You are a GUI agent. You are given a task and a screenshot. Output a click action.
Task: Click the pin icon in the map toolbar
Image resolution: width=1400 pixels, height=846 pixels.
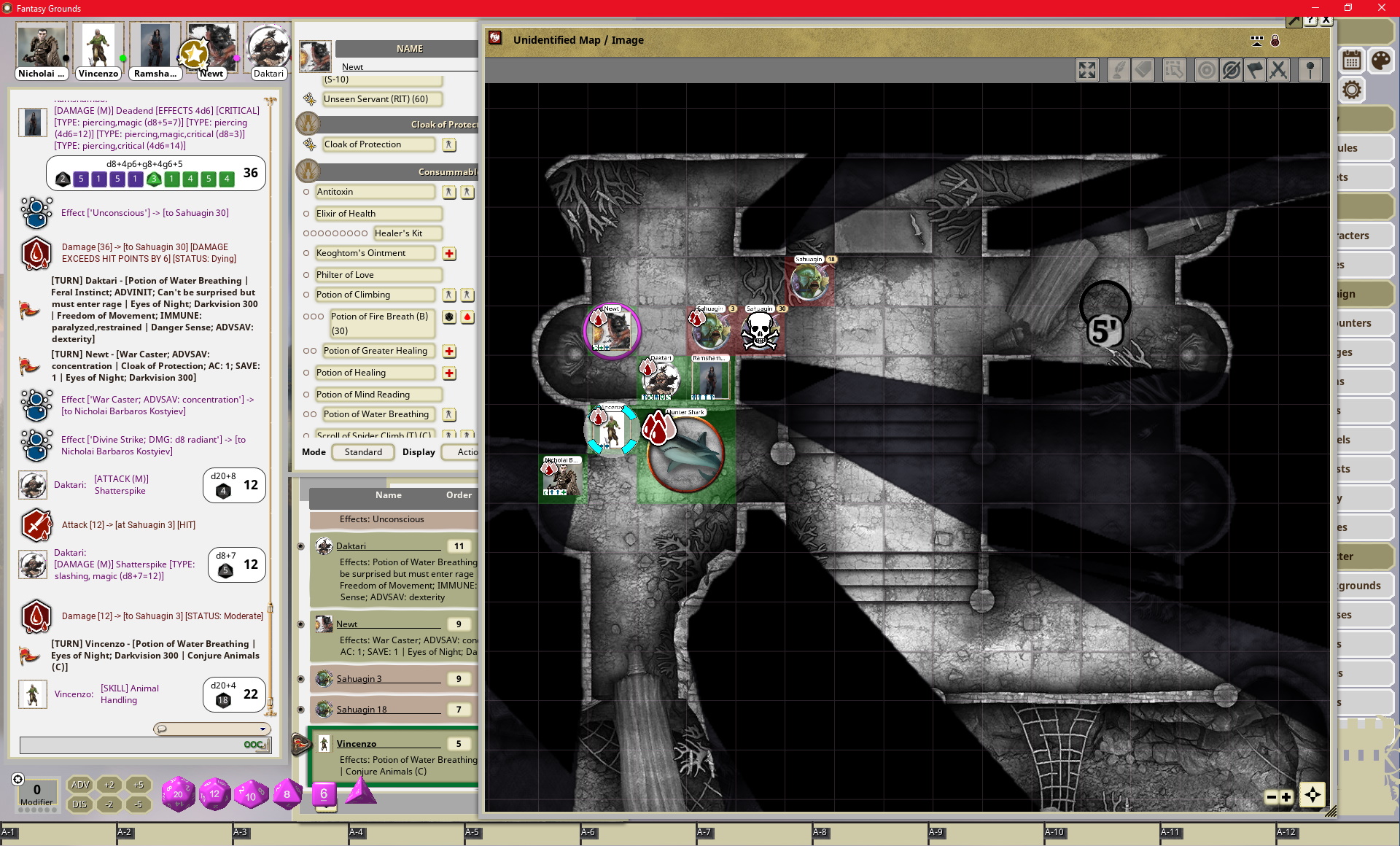click(x=1310, y=70)
